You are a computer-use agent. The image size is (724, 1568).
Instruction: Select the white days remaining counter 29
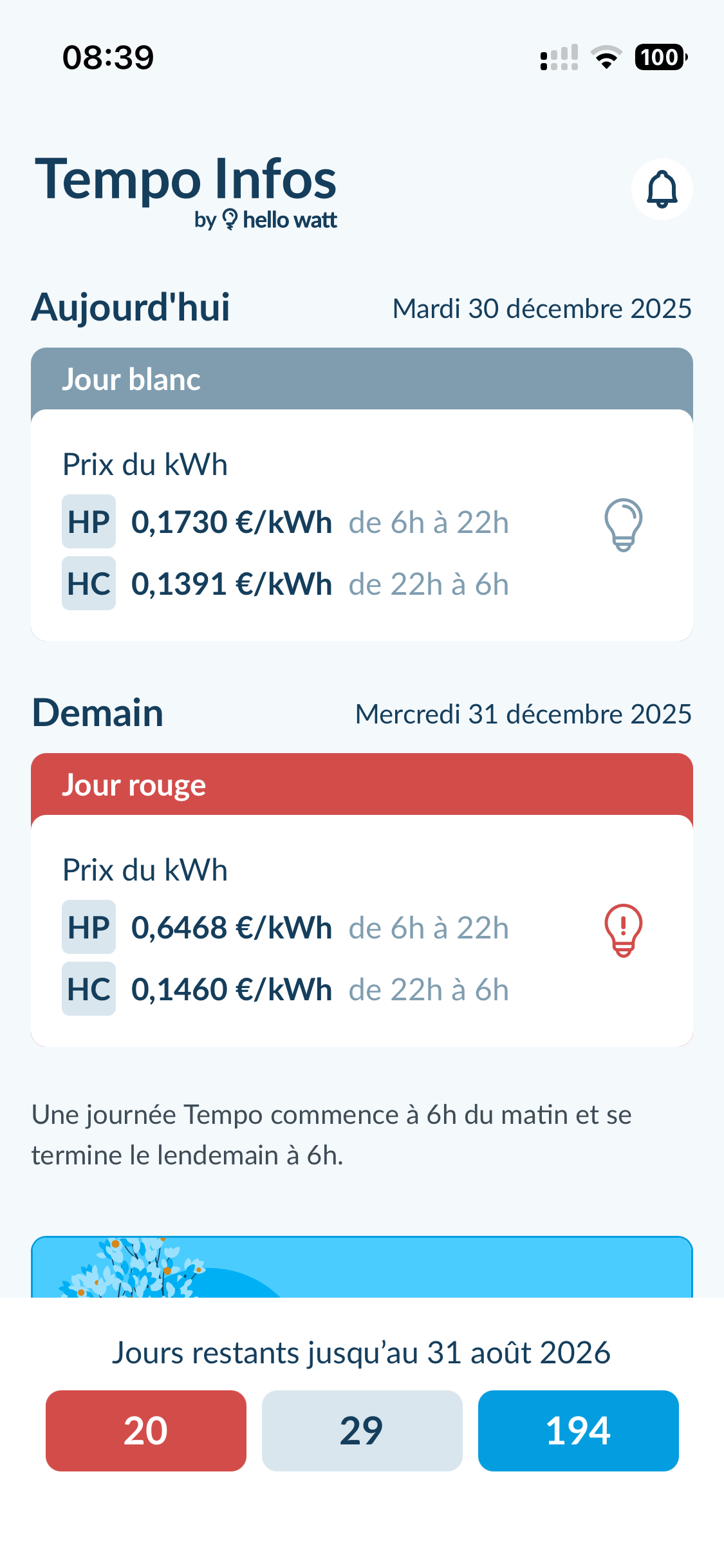(362, 1431)
